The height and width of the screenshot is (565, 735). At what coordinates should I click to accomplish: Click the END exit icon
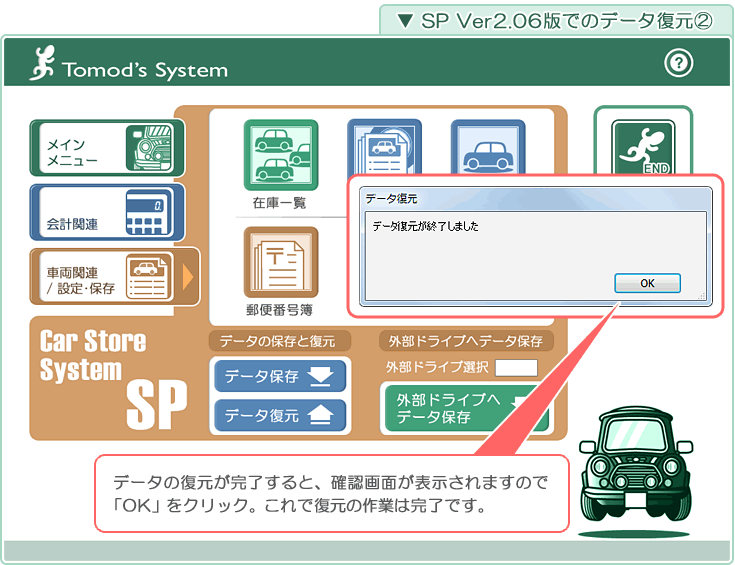[x=643, y=147]
